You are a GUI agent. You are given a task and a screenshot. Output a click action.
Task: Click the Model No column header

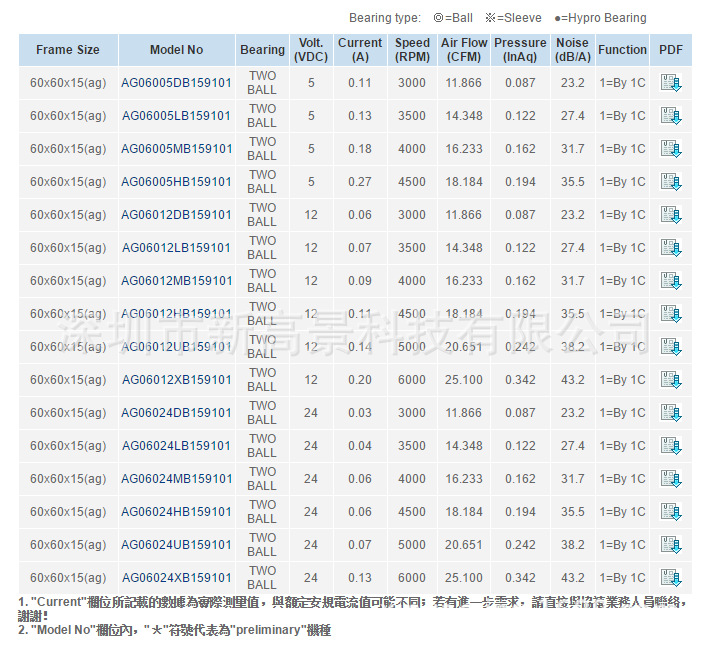[x=177, y=50]
